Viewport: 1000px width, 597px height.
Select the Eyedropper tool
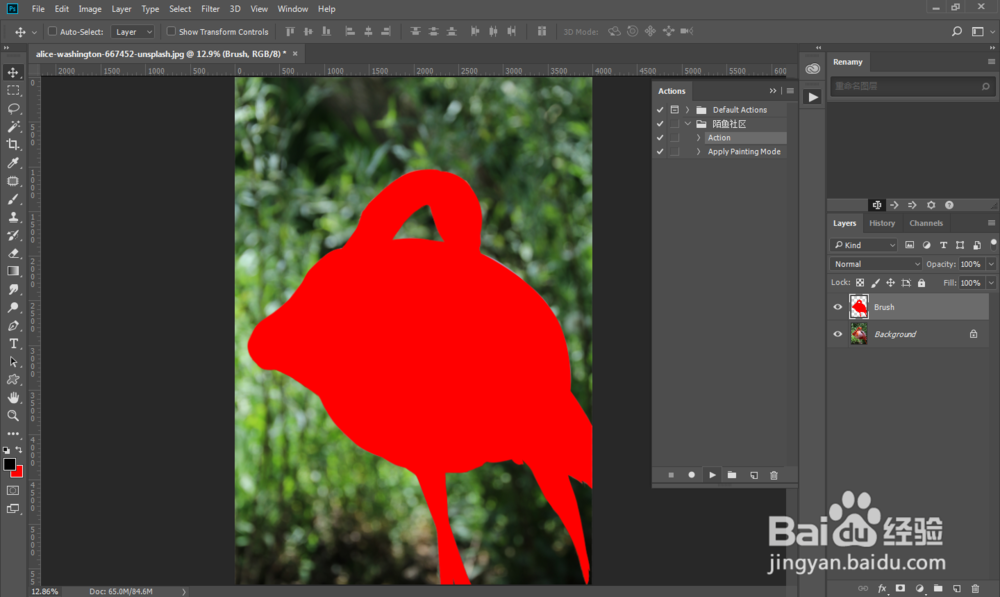[x=13, y=163]
